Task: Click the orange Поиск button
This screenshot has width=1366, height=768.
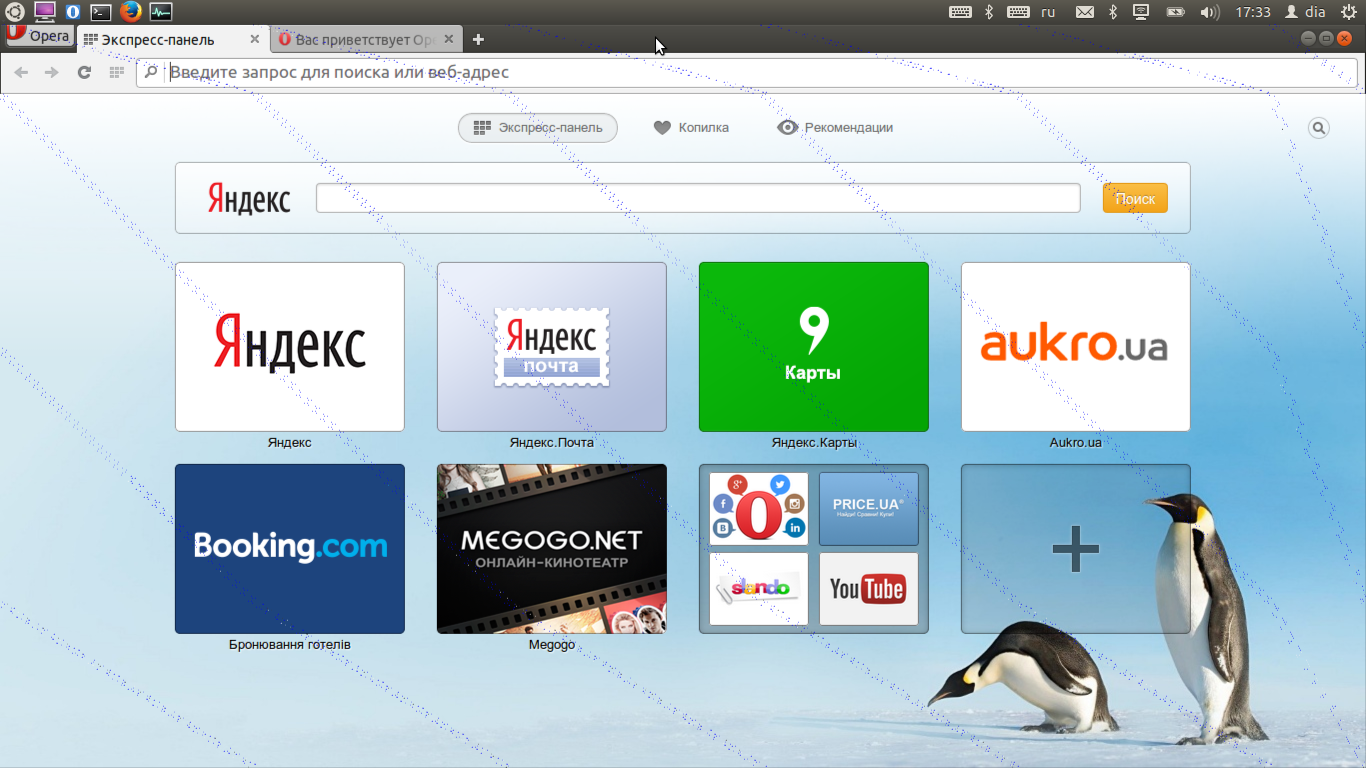Action: (x=1135, y=198)
